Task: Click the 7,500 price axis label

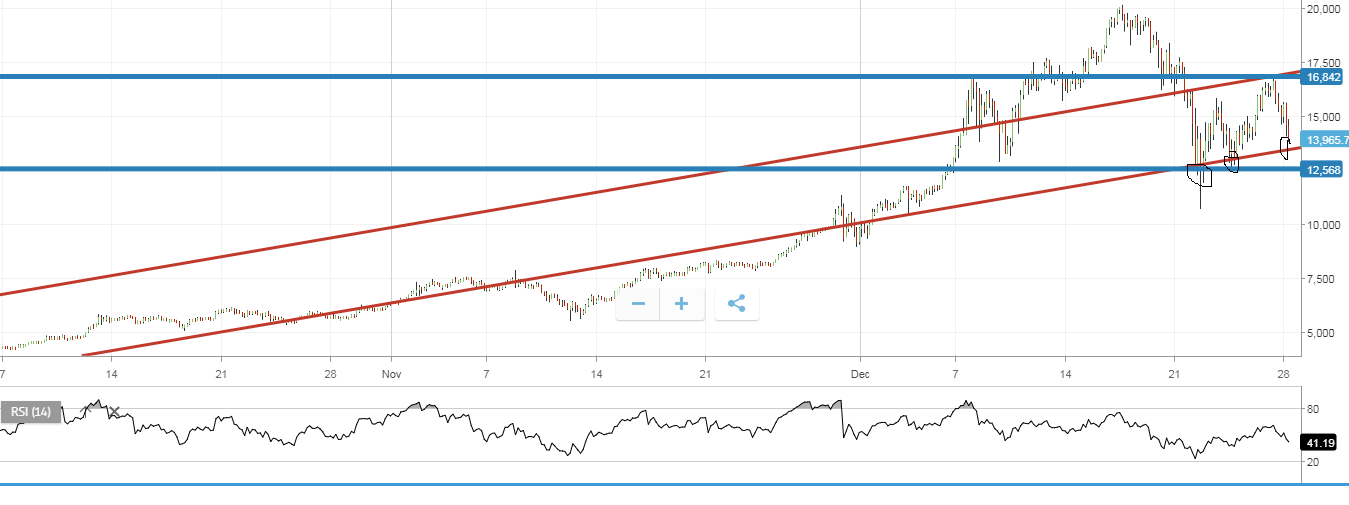Action: [1319, 279]
